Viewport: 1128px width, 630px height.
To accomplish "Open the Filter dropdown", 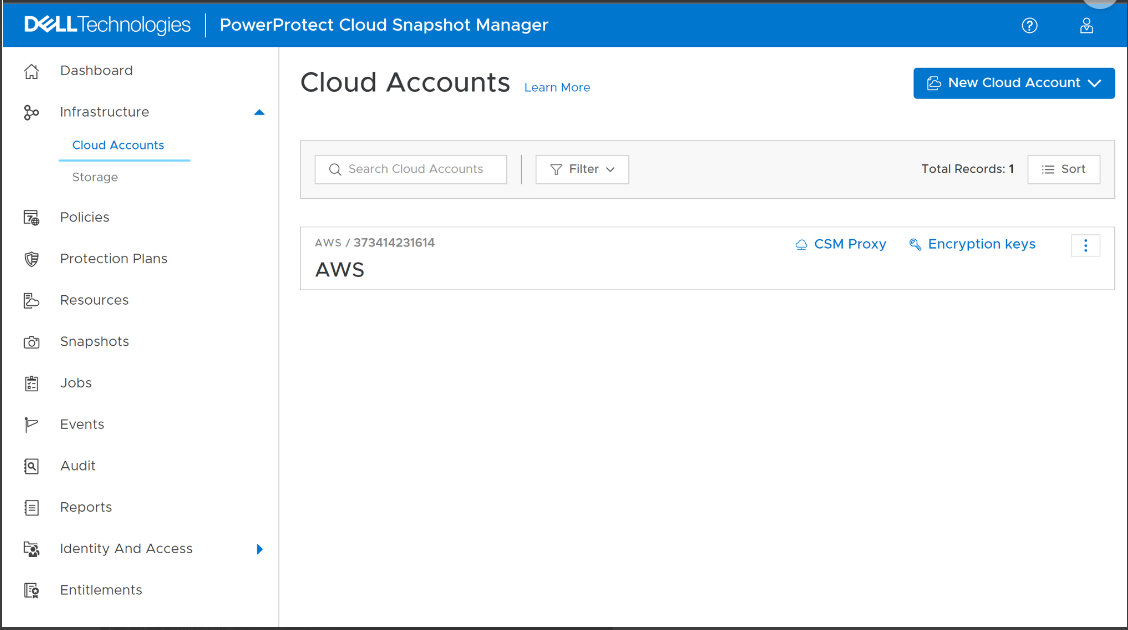I will [x=582, y=170].
